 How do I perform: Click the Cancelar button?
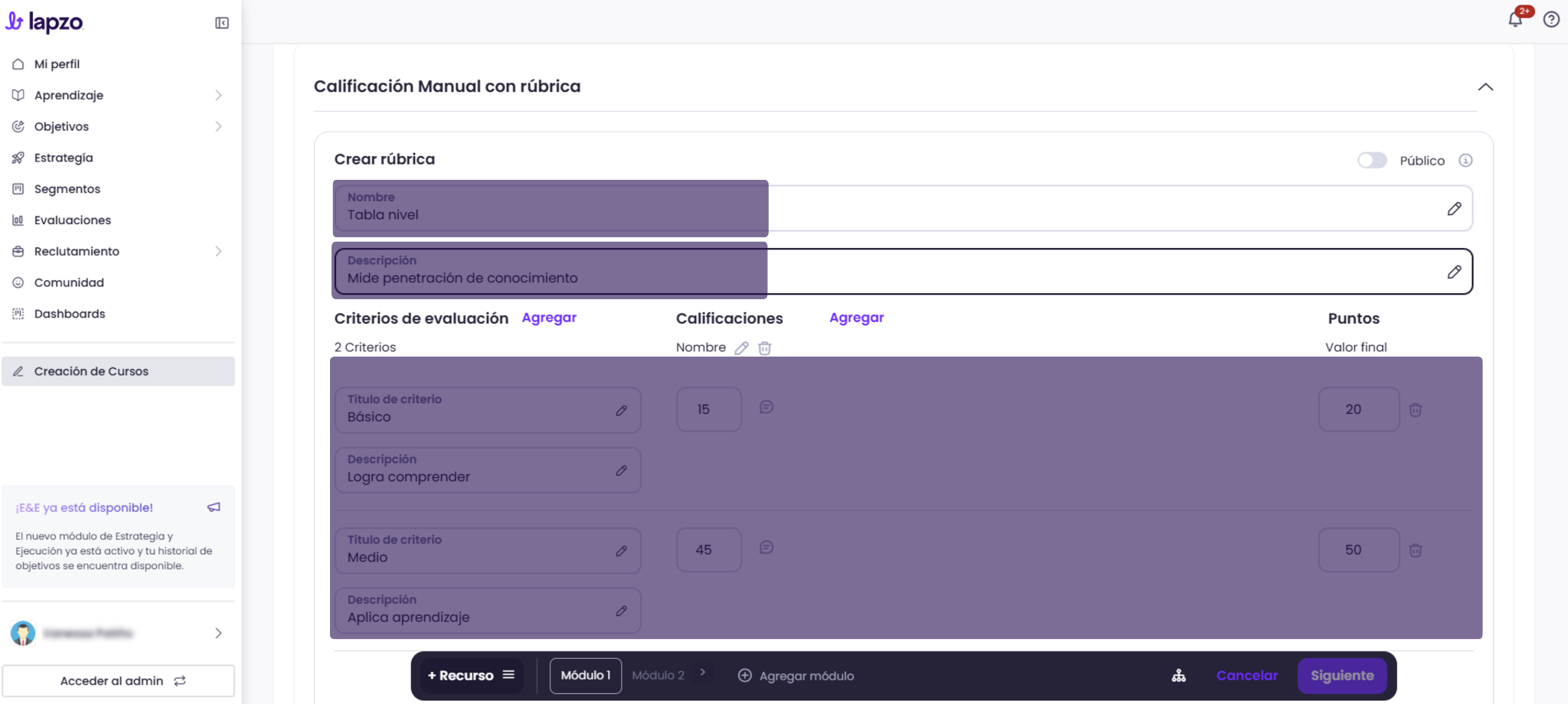(x=1247, y=676)
